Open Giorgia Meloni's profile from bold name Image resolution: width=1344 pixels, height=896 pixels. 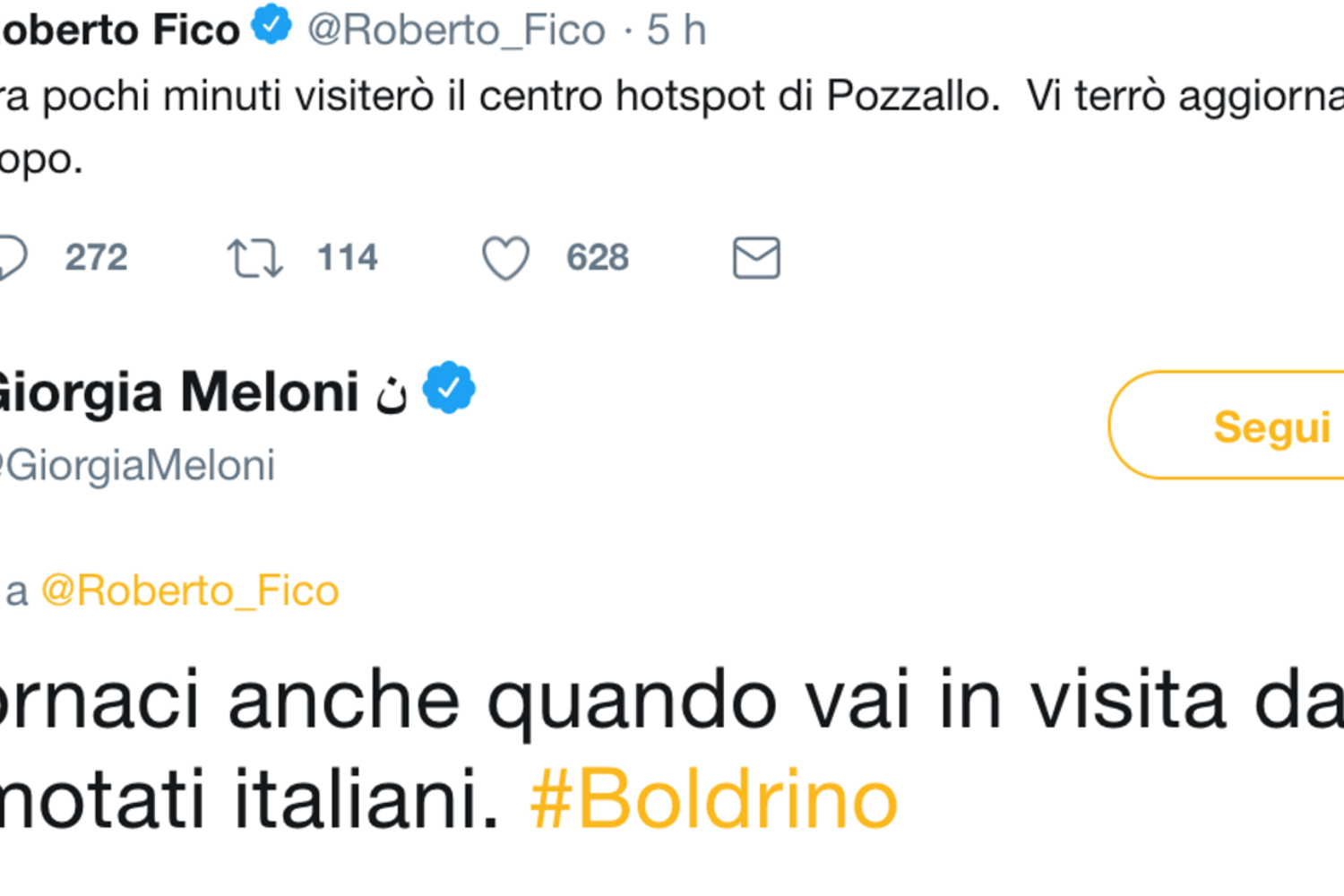[x=179, y=392]
